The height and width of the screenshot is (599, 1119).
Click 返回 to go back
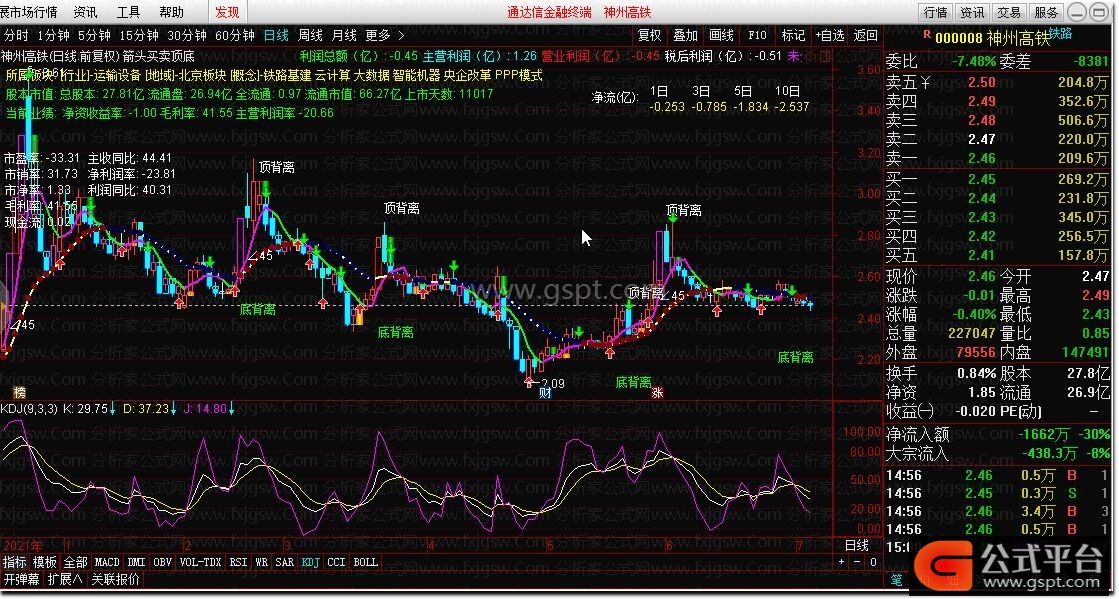click(x=866, y=35)
